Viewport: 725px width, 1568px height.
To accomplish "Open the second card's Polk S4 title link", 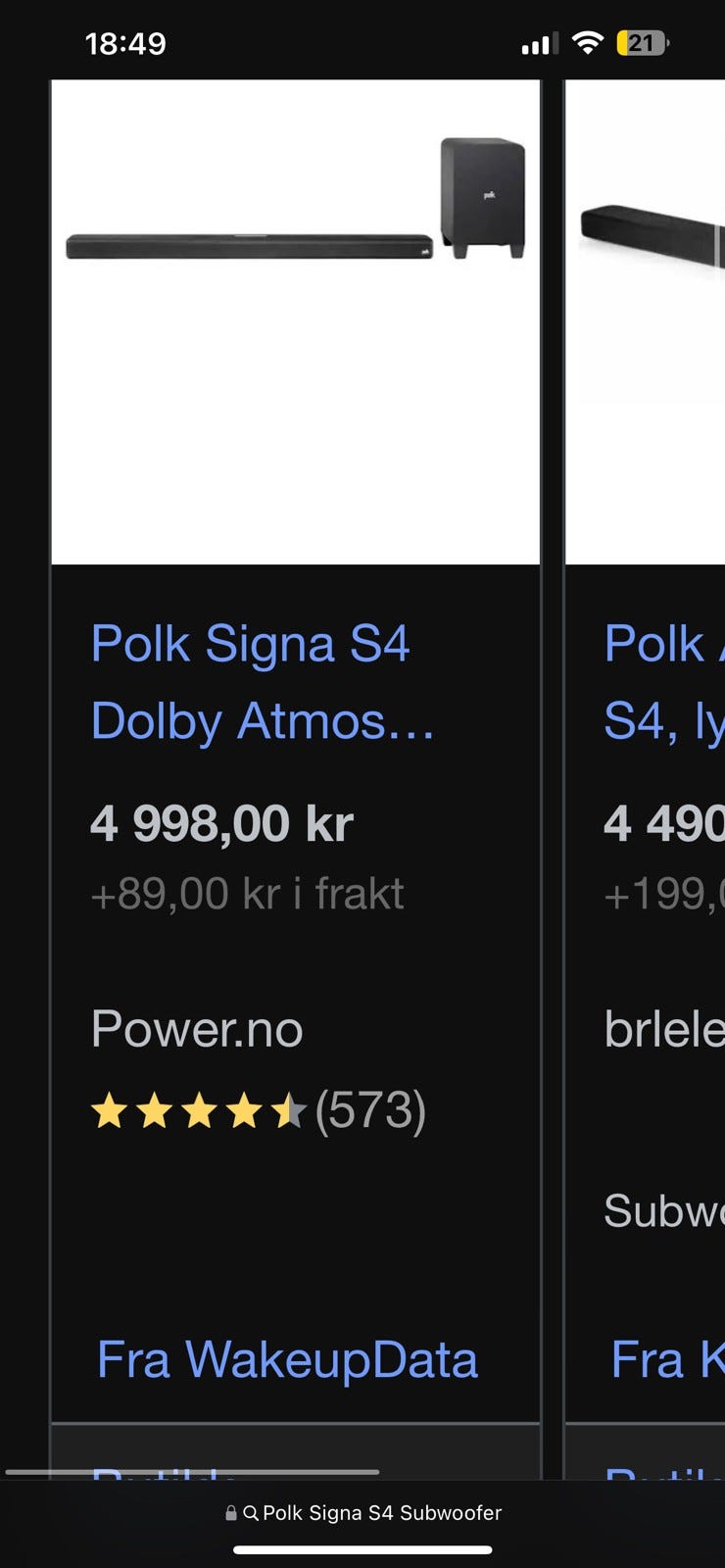I will point(664,682).
